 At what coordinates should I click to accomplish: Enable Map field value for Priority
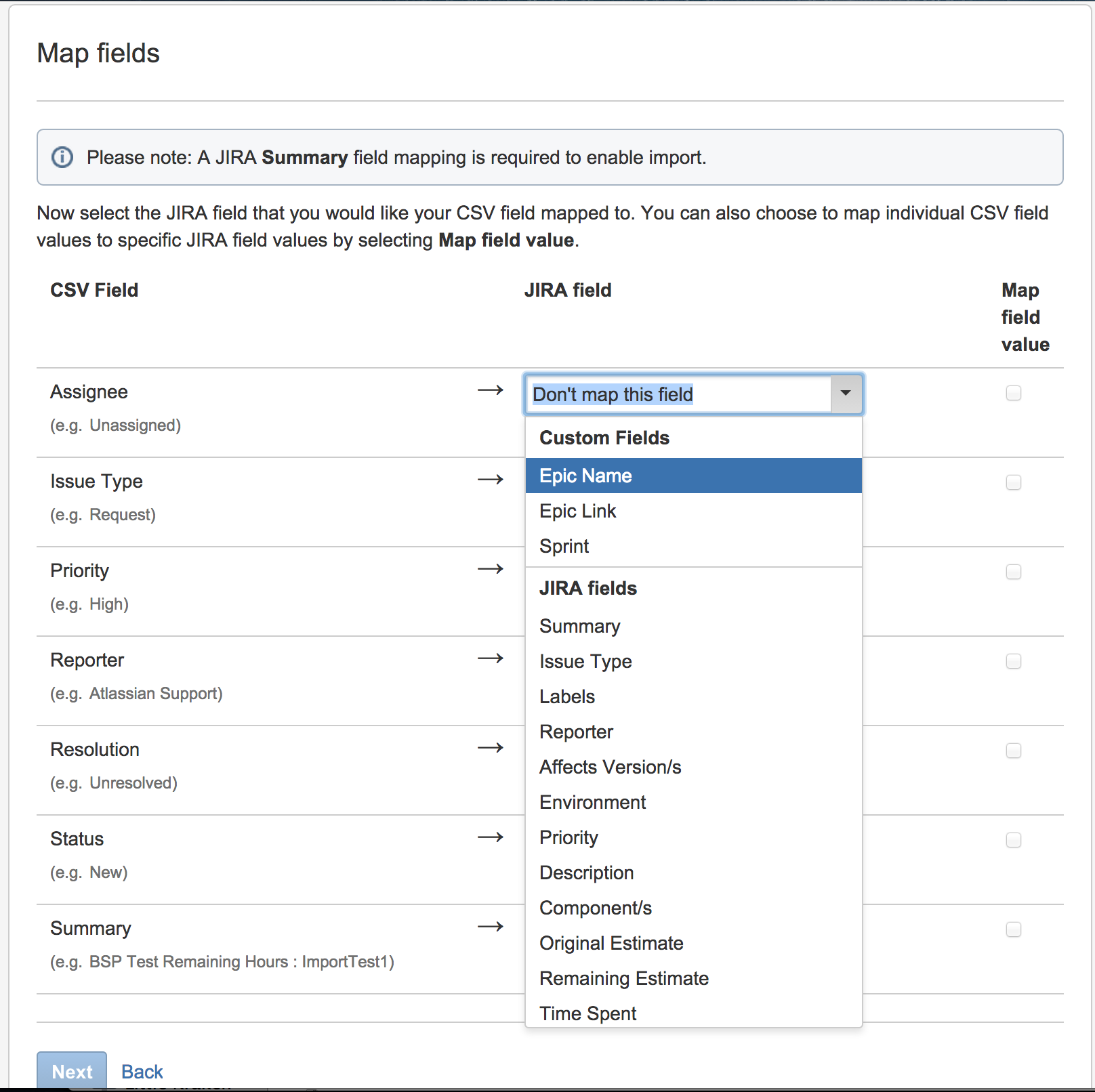tap(1014, 572)
